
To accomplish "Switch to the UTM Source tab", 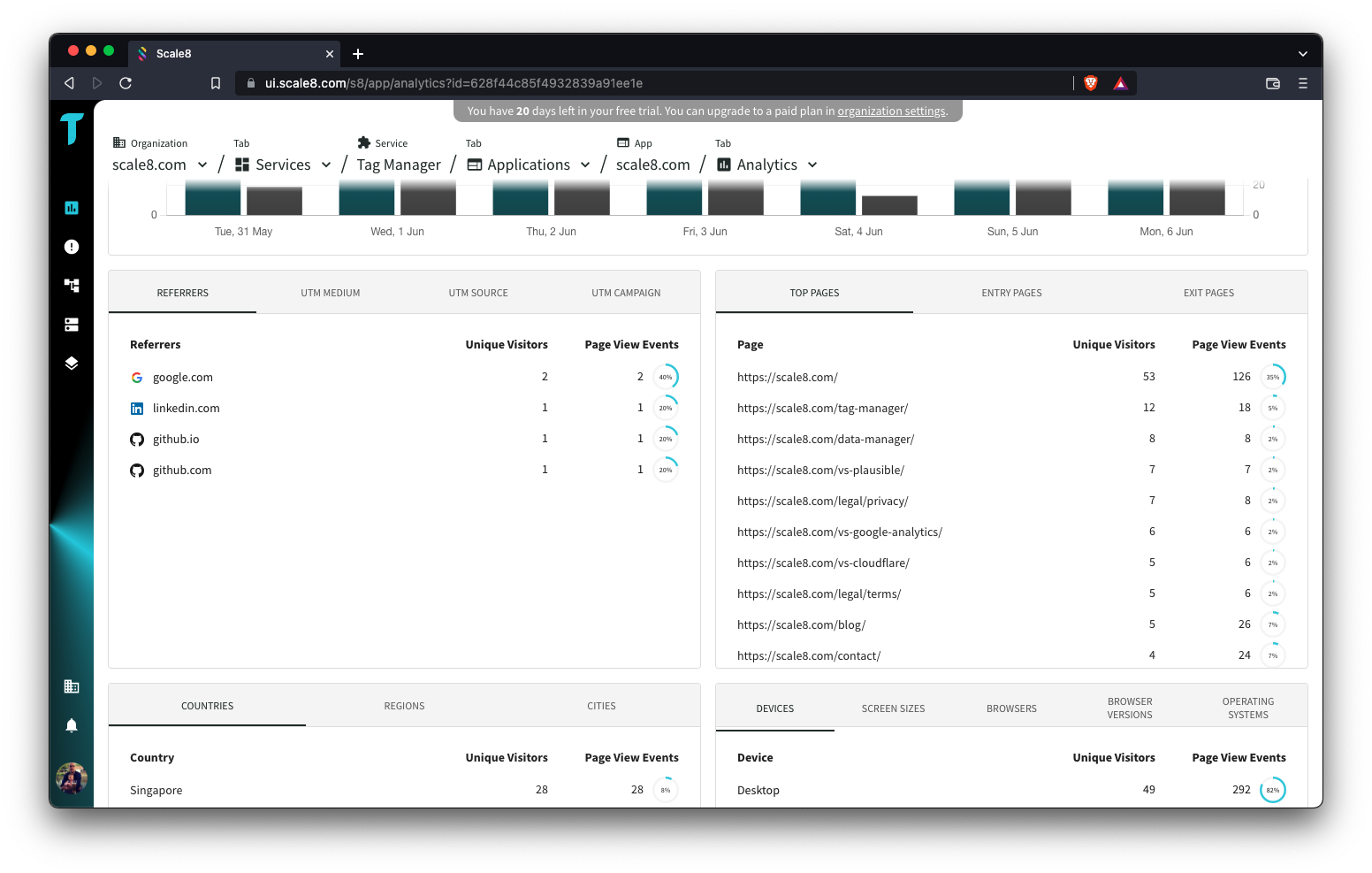I will pos(478,293).
